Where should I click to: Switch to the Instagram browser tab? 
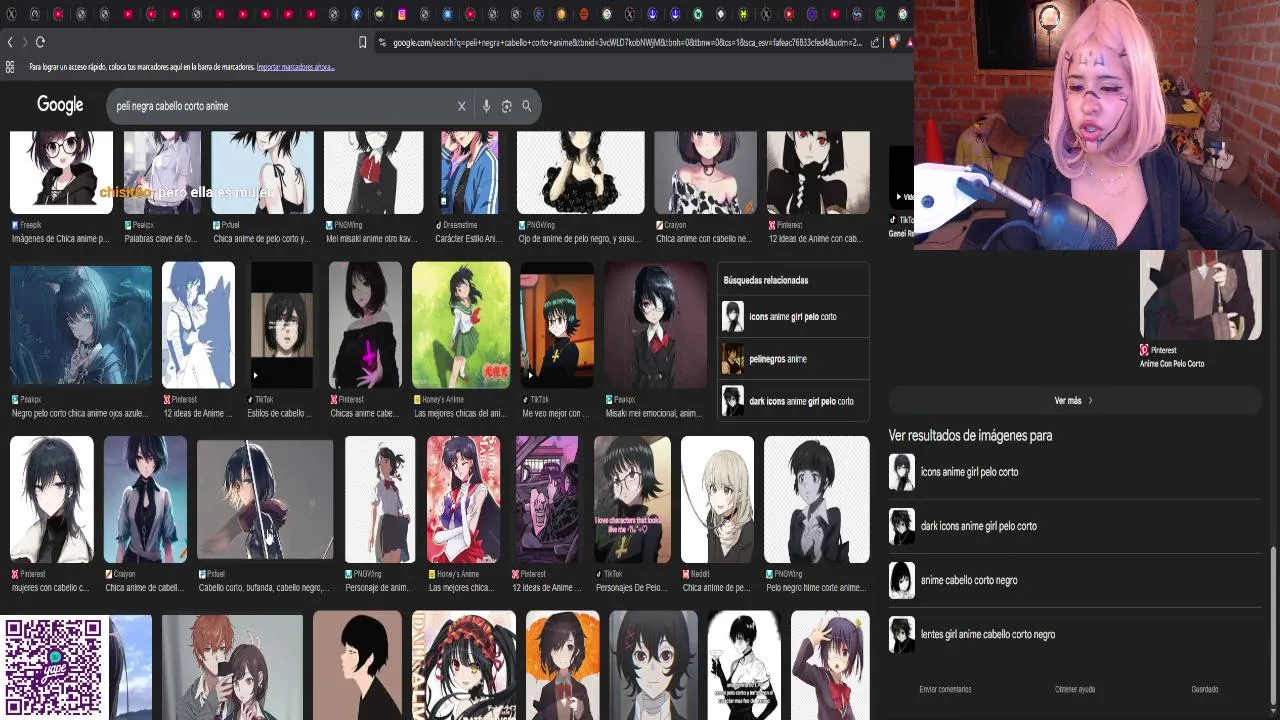tap(402, 14)
